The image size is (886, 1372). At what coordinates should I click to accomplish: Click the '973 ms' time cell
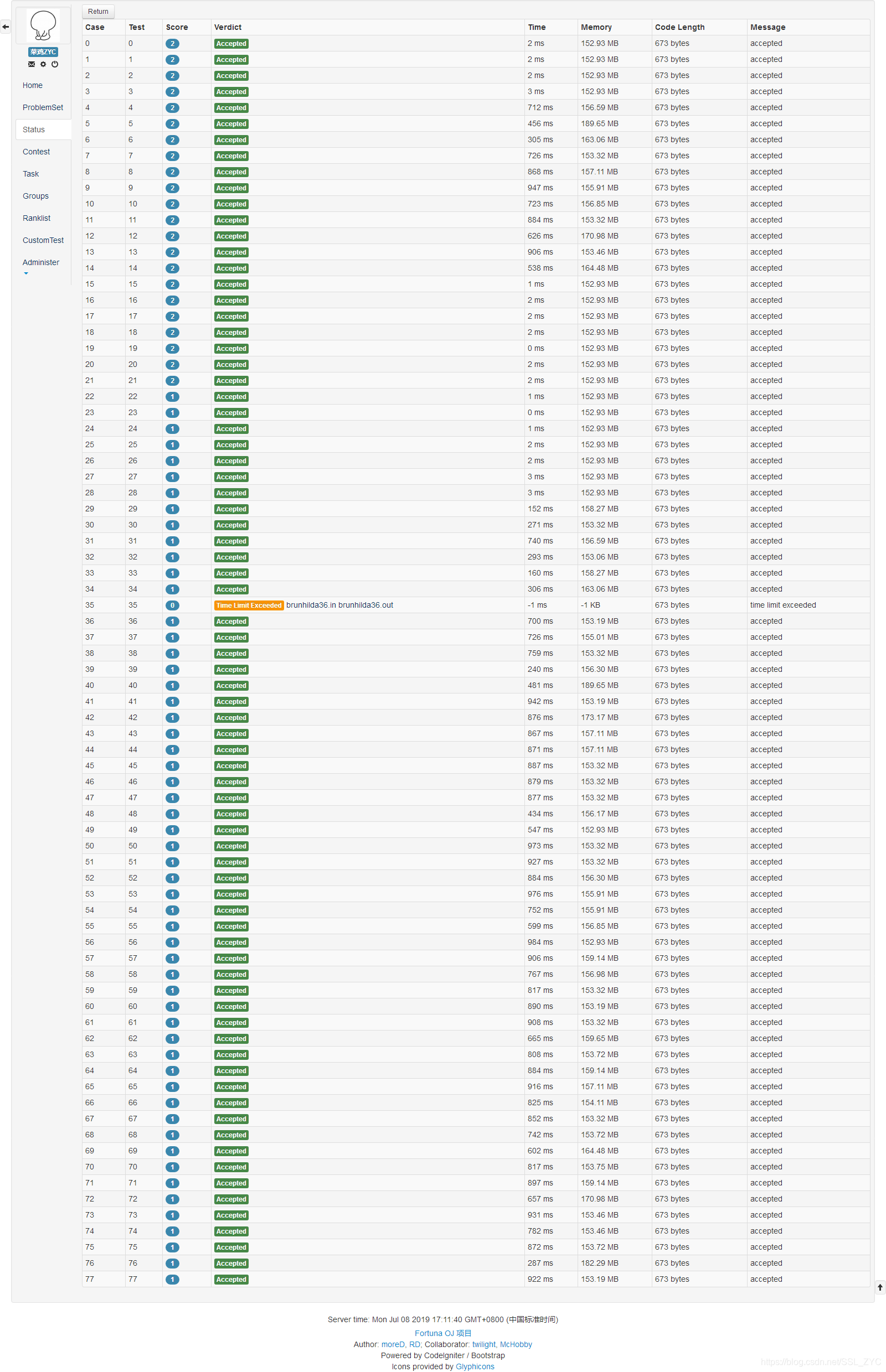coord(540,846)
